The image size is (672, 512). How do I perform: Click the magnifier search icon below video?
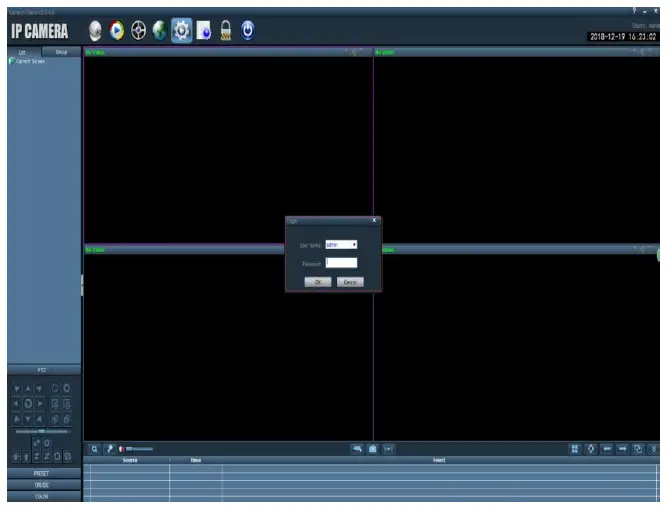tap(94, 449)
